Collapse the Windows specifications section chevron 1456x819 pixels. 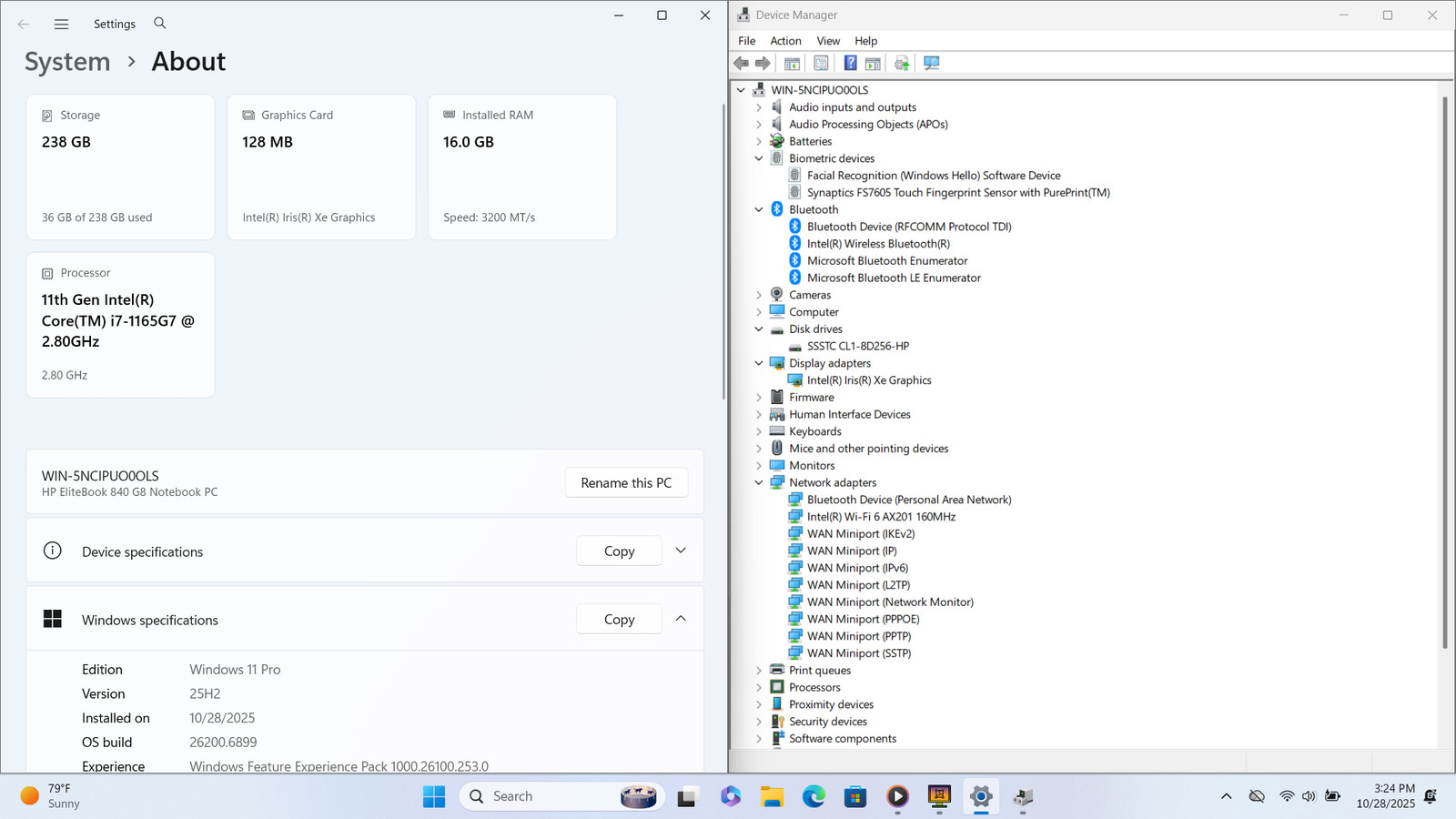681,619
